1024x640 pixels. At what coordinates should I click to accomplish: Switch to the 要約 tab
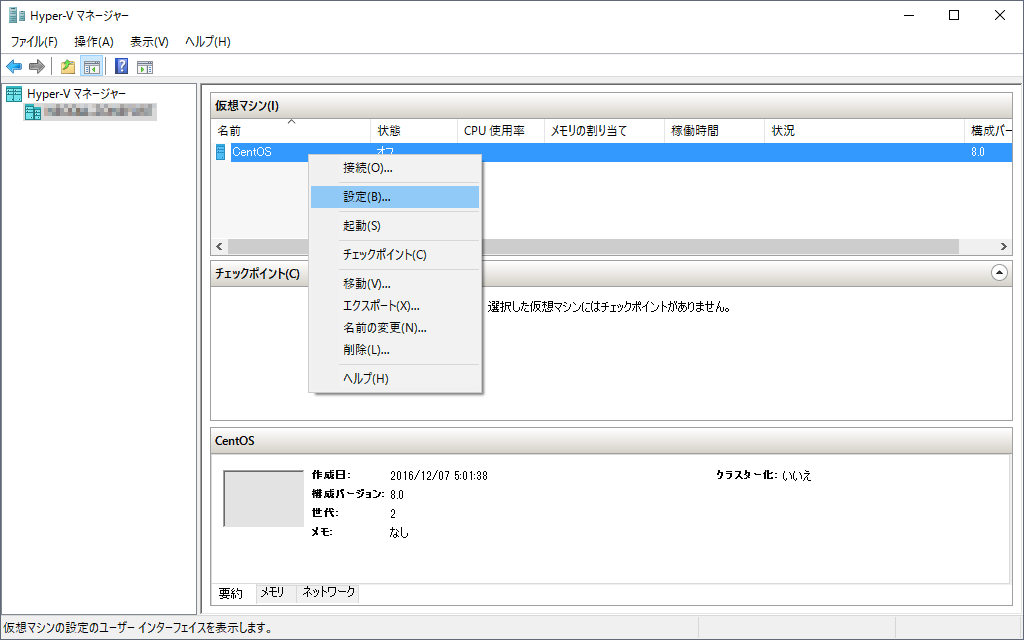(x=231, y=593)
